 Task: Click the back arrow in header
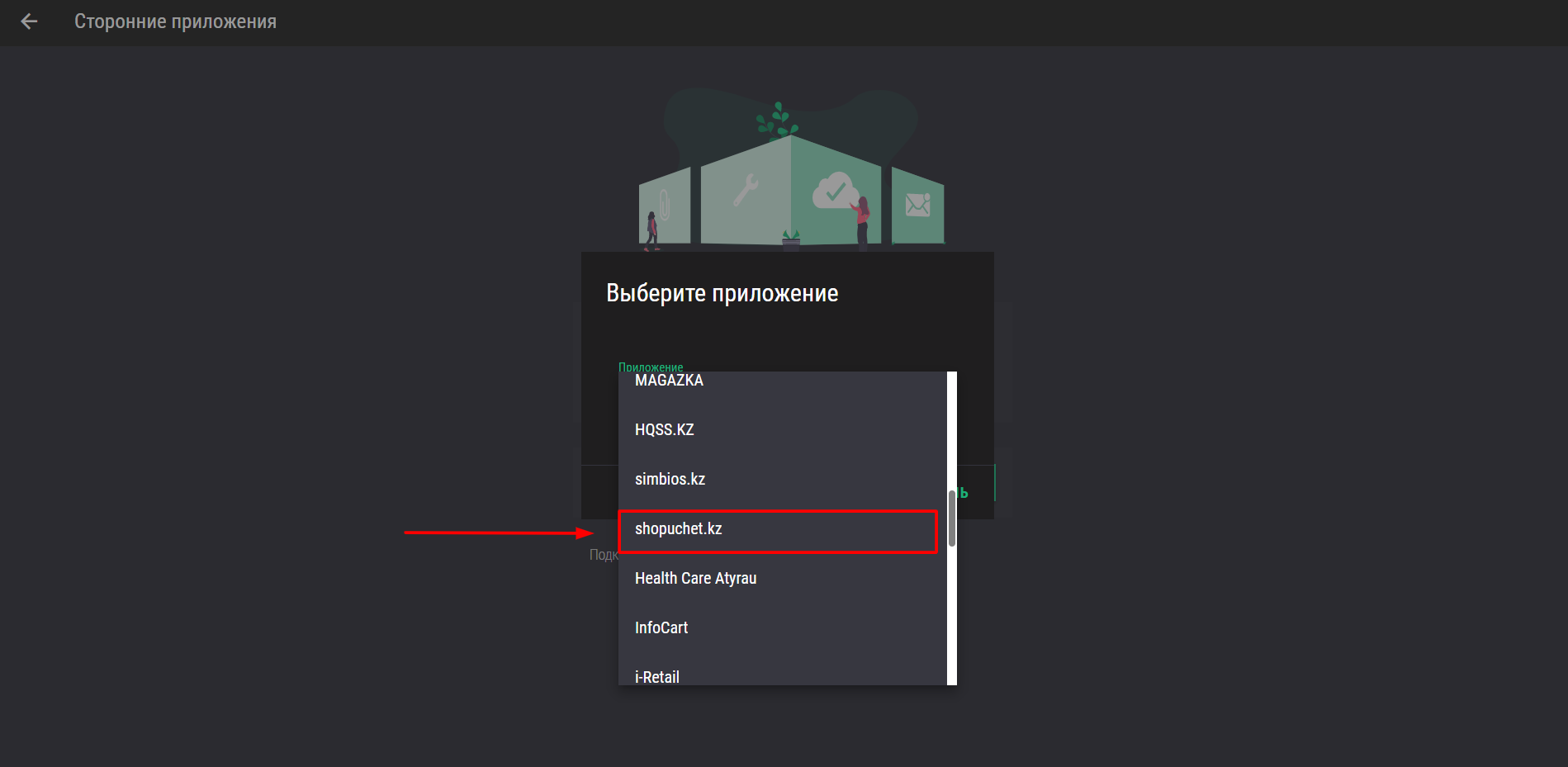pos(29,22)
